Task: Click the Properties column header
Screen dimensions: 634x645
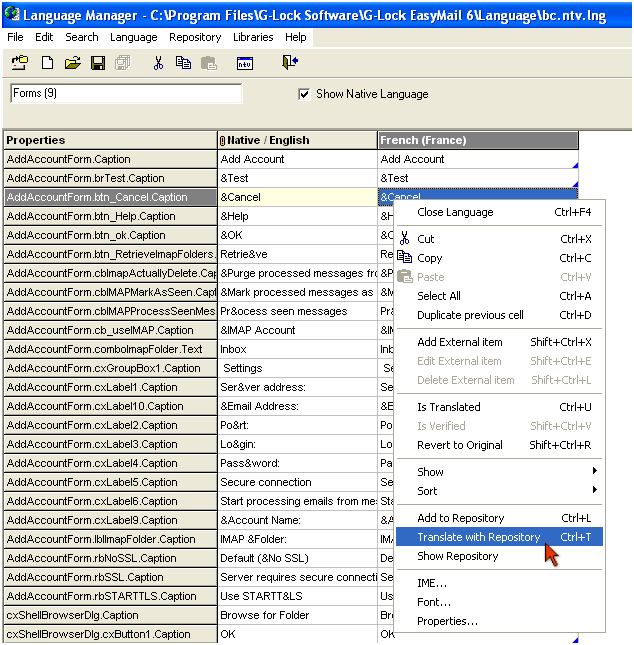Action: 110,140
